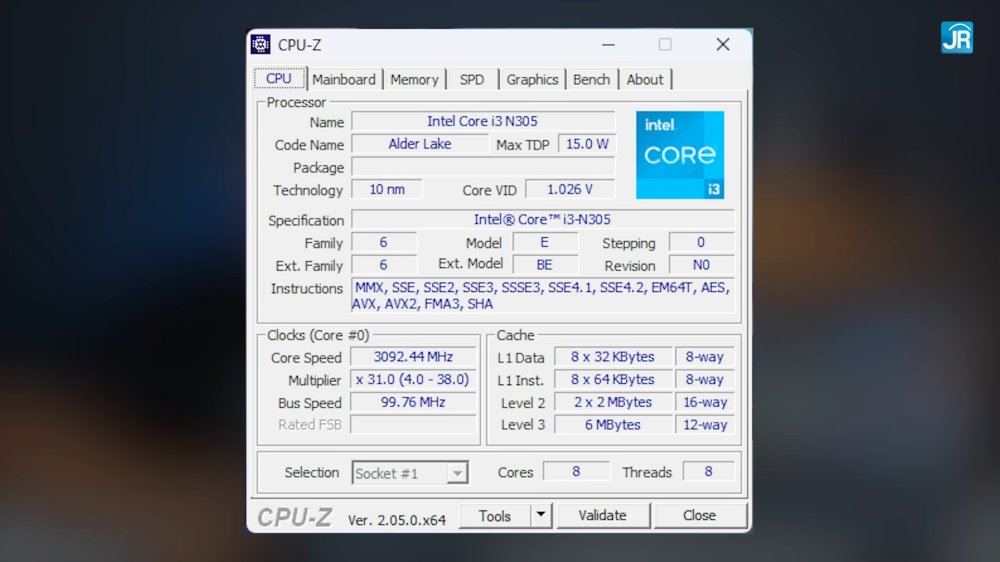Click the CPU-Z logo text at bottom left
This screenshot has width=1000, height=562.
(x=295, y=517)
